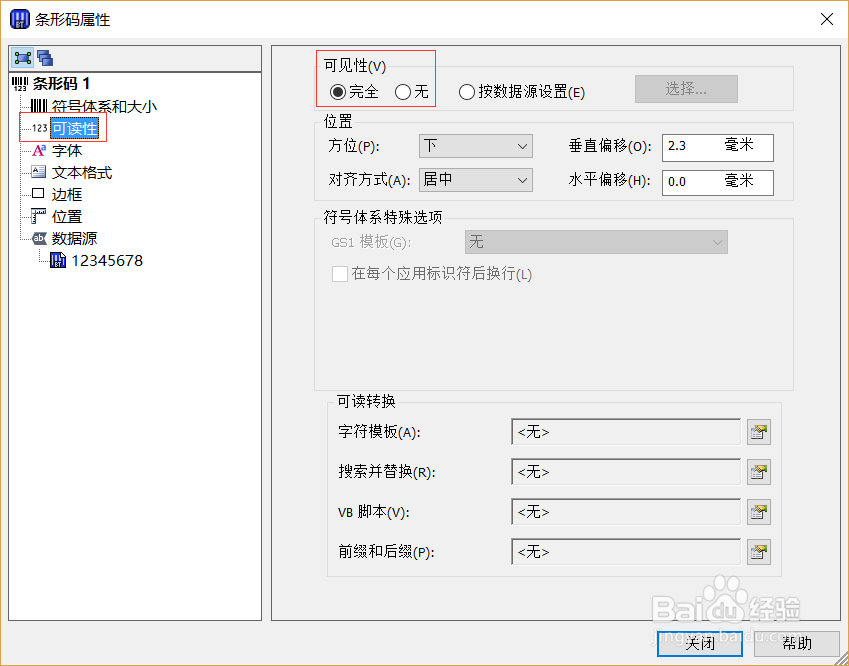This screenshot has height=666, width=849.
Task: Click the 123 icon beside 可读性
Action: tap(40, 128)
